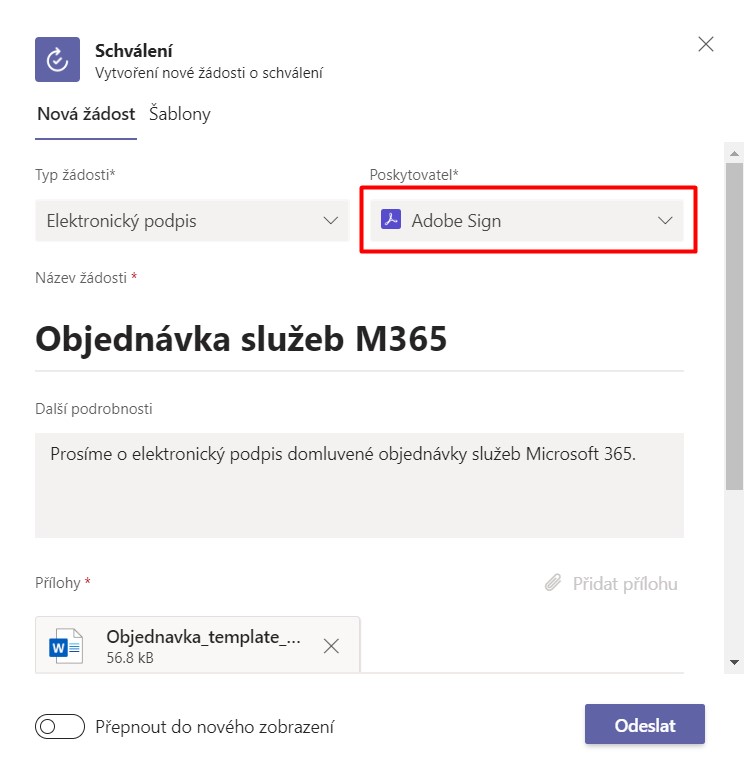Screen dimensions: 744x768
Task: Click the scrollbar up arrow
Action: pyautogui.click(x=734, y=154)
